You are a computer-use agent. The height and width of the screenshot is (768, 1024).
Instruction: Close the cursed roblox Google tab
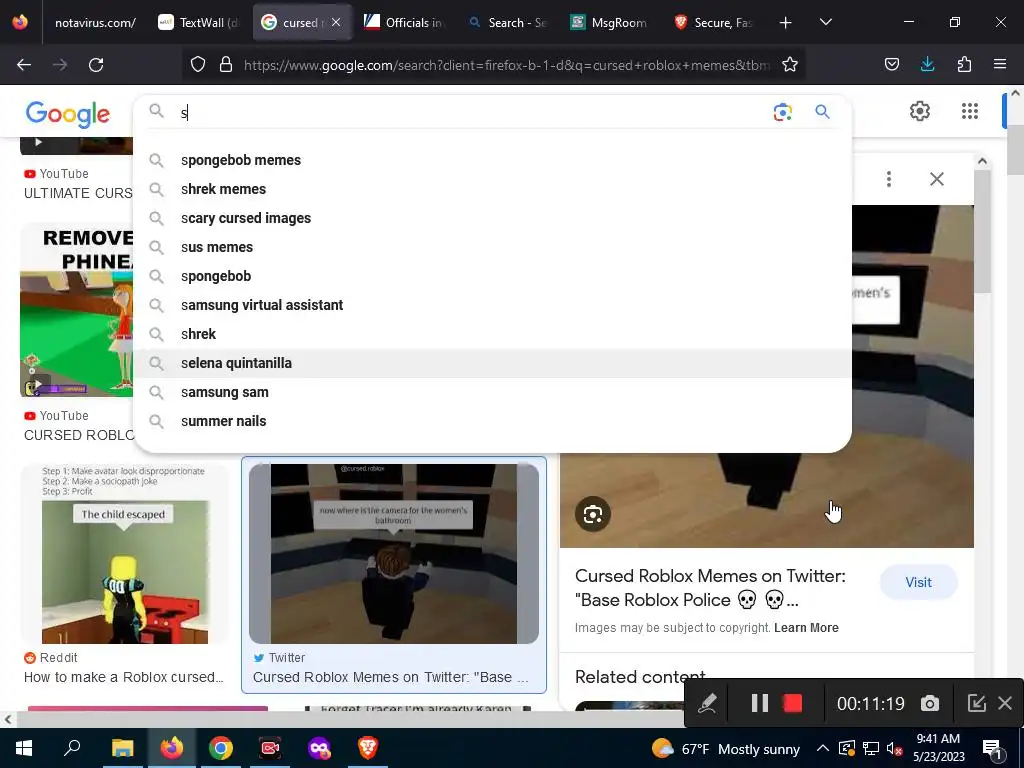tap(336, 22)
